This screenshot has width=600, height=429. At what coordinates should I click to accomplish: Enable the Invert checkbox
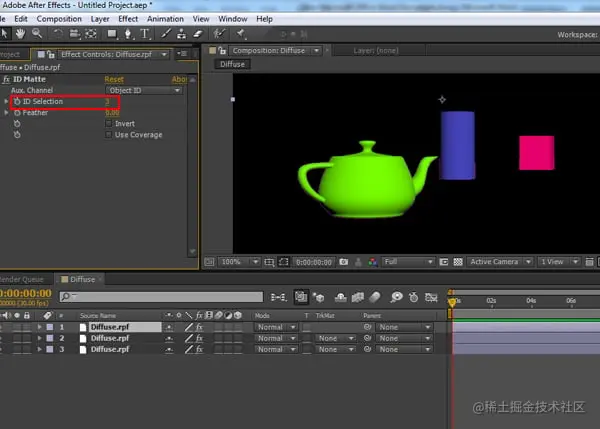[109, 124]
